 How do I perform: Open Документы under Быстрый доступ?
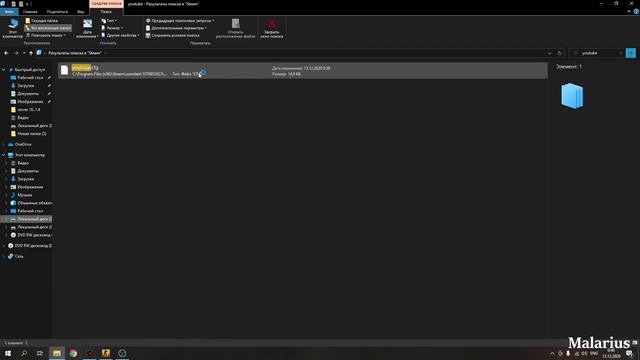pyautogui.click(x=28, y=93)
